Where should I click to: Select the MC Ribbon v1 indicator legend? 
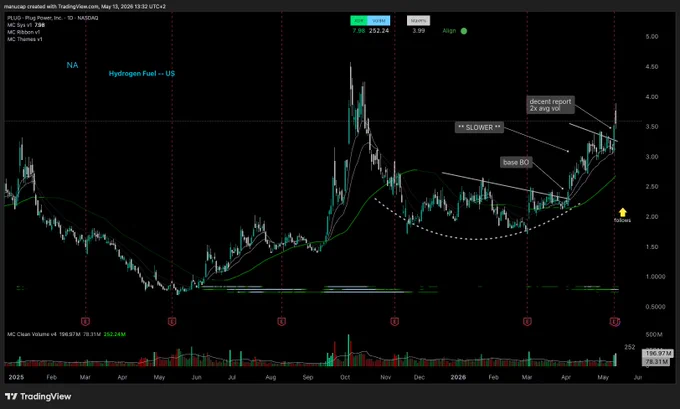pos(23,32)
